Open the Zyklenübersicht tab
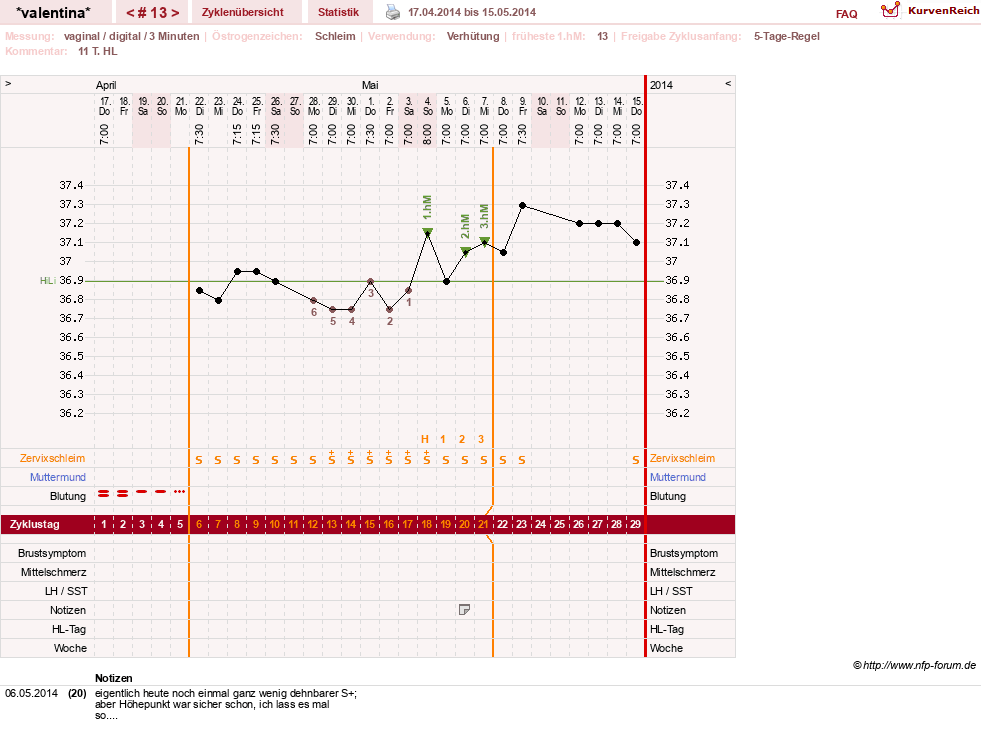The height and width of the screenshot is (746, 981). tap(243, 12)
